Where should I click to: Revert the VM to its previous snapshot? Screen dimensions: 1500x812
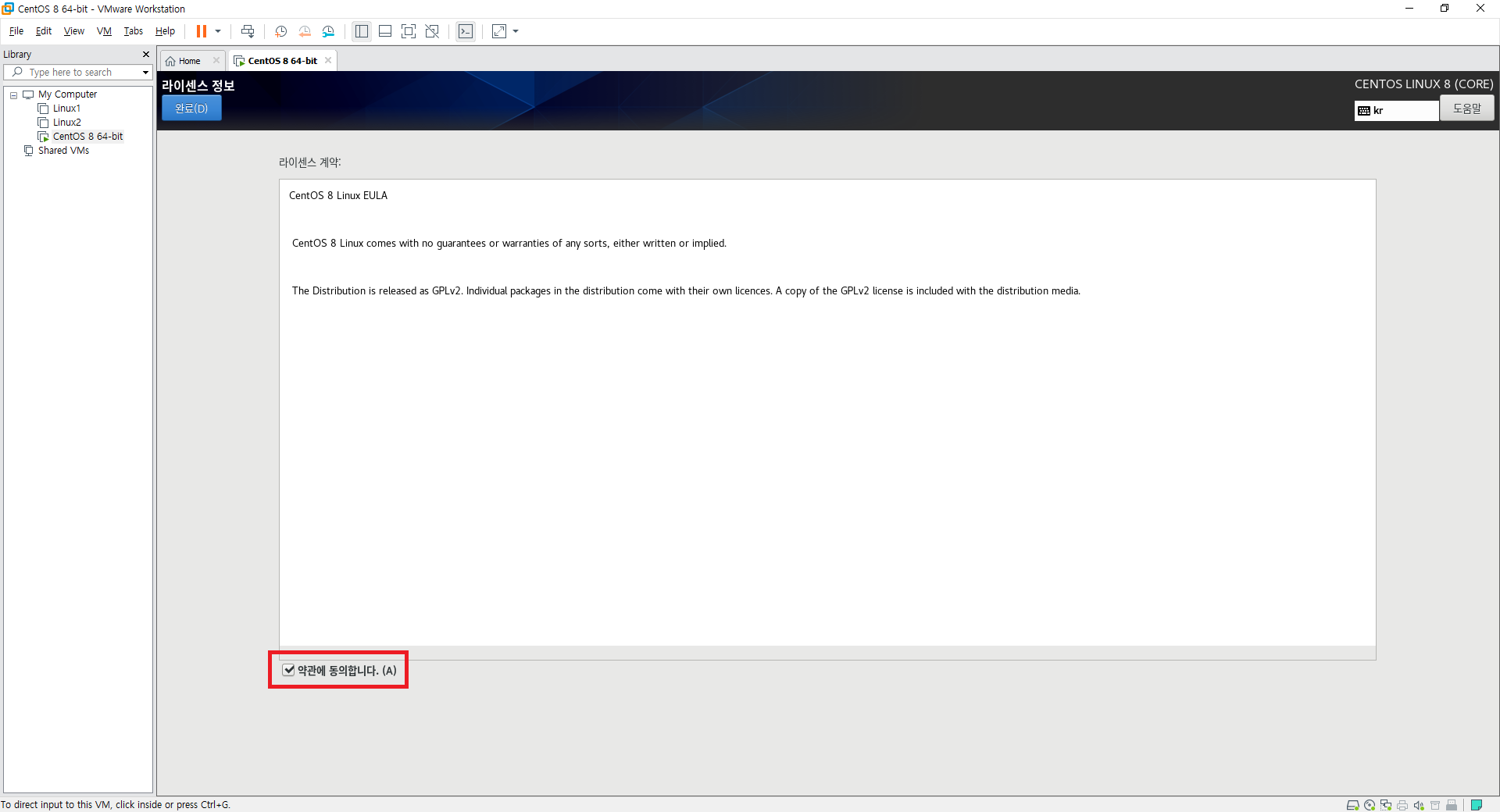(305, 31)
